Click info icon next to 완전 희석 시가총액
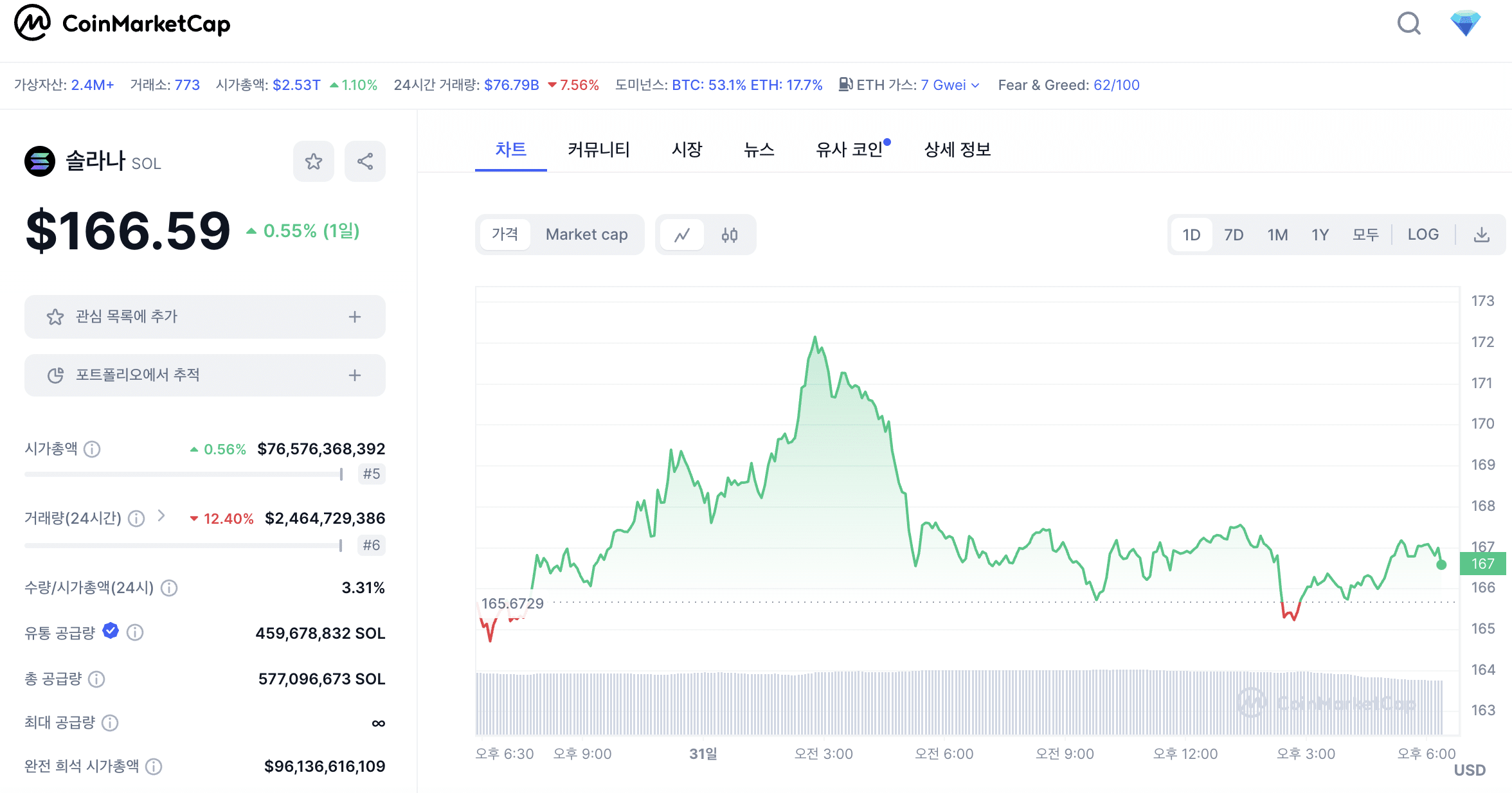 [154, 767]
